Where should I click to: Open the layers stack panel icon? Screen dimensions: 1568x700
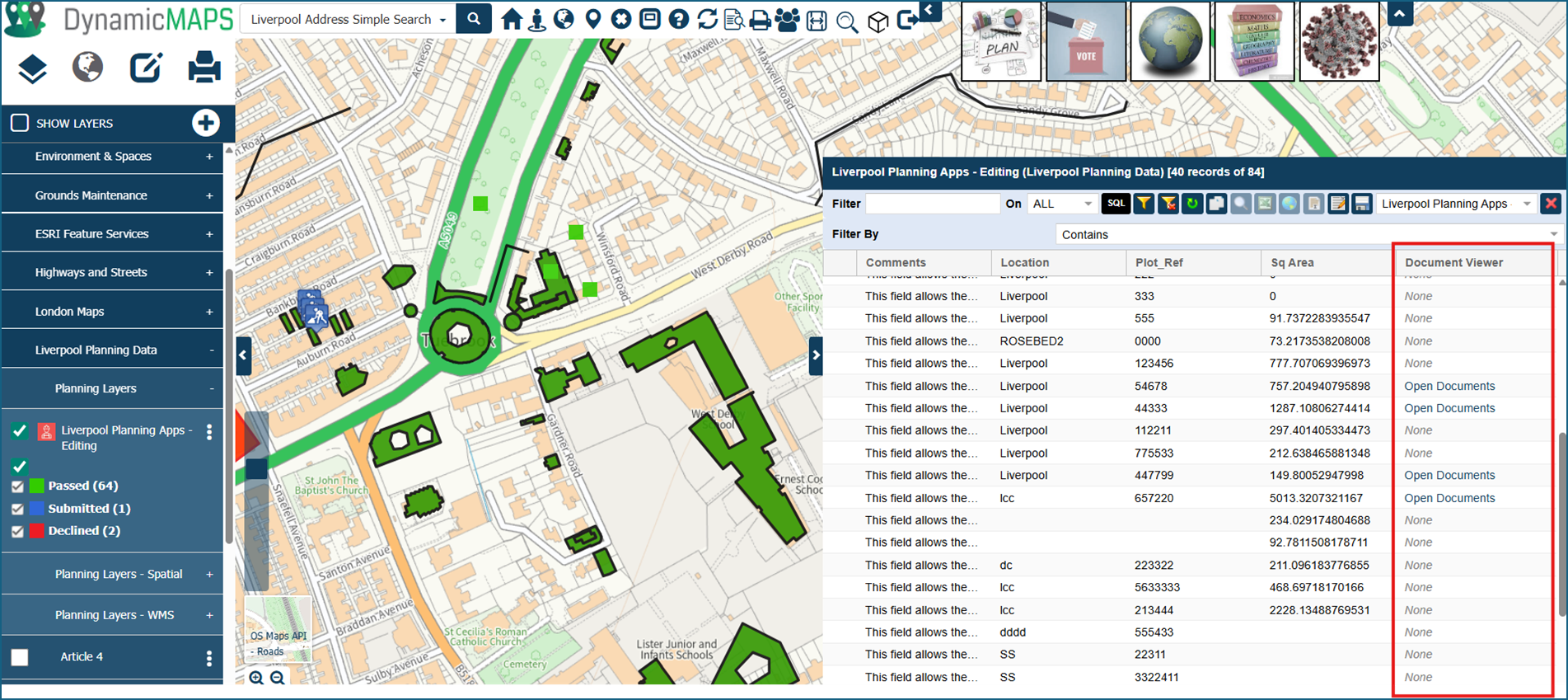[x=32, y=68]
